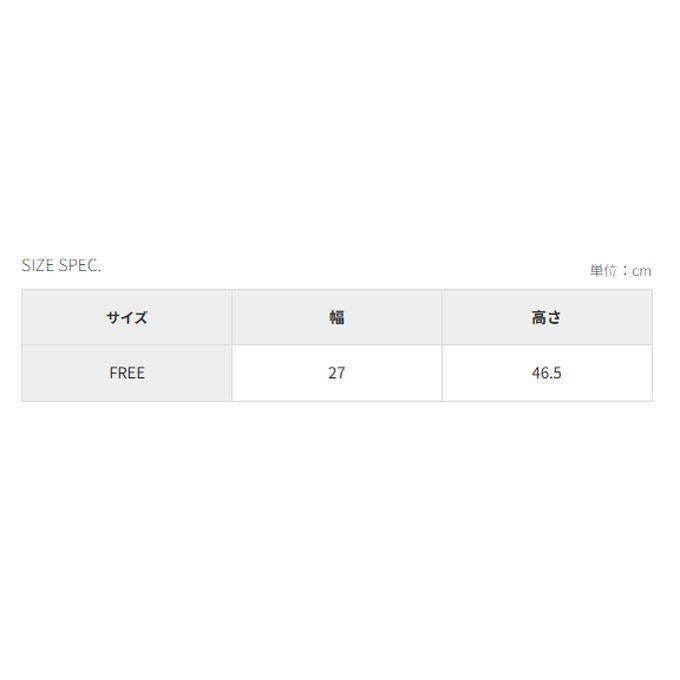
Task: Select the cm text in the unit label
Action: tap(641, 271)
